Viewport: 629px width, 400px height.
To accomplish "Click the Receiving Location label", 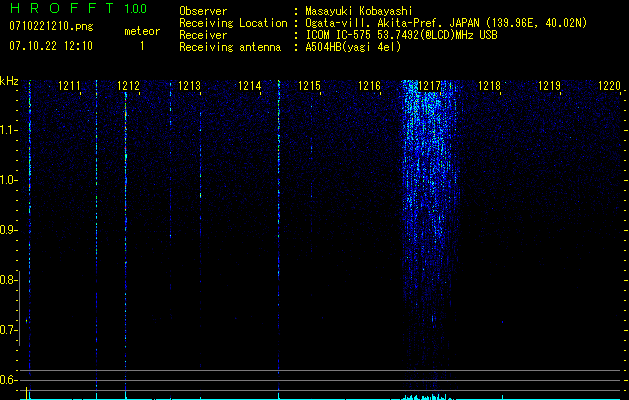I will [233, 23].
